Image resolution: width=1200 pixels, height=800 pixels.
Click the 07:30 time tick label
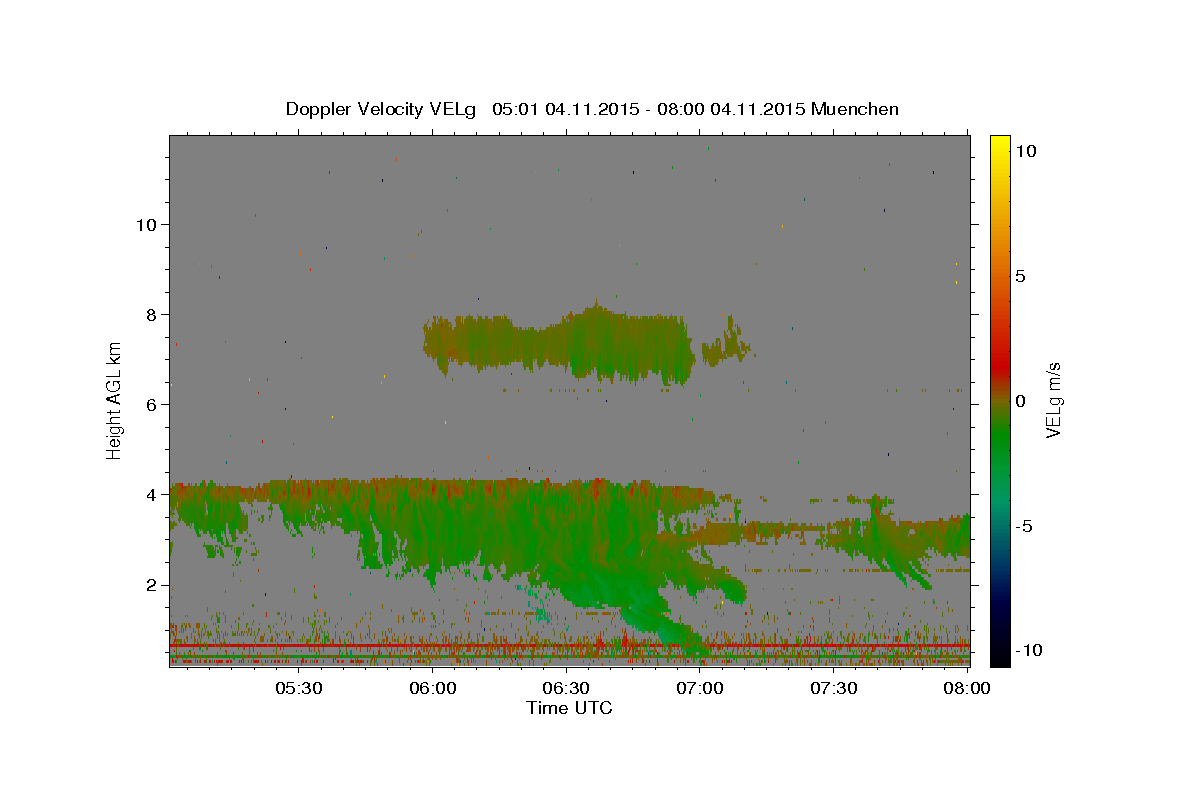click(834, 688)
